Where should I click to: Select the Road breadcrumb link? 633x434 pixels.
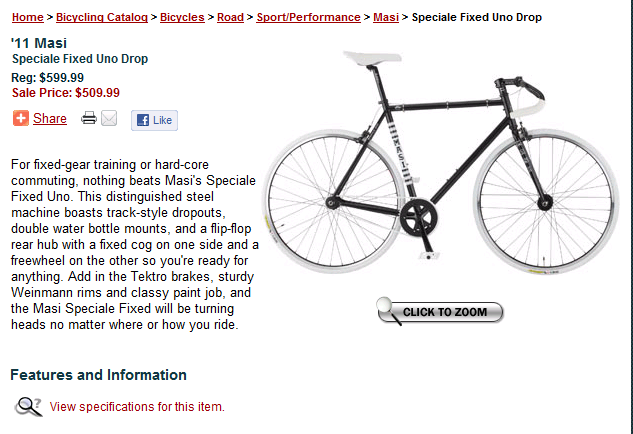230,17
